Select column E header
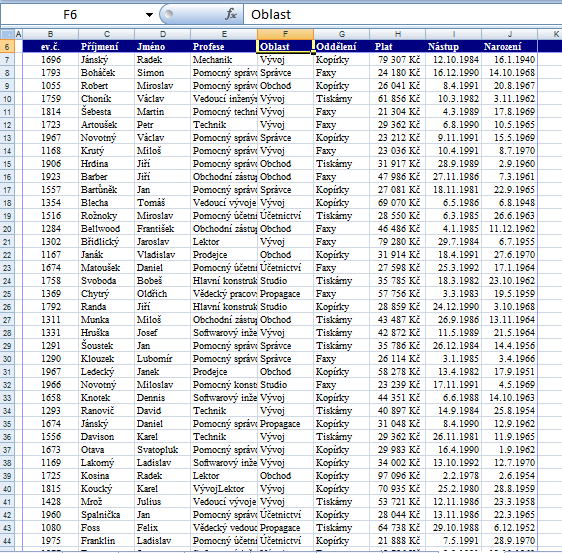Screen dimensions: 562x553 tap(224, 34)
